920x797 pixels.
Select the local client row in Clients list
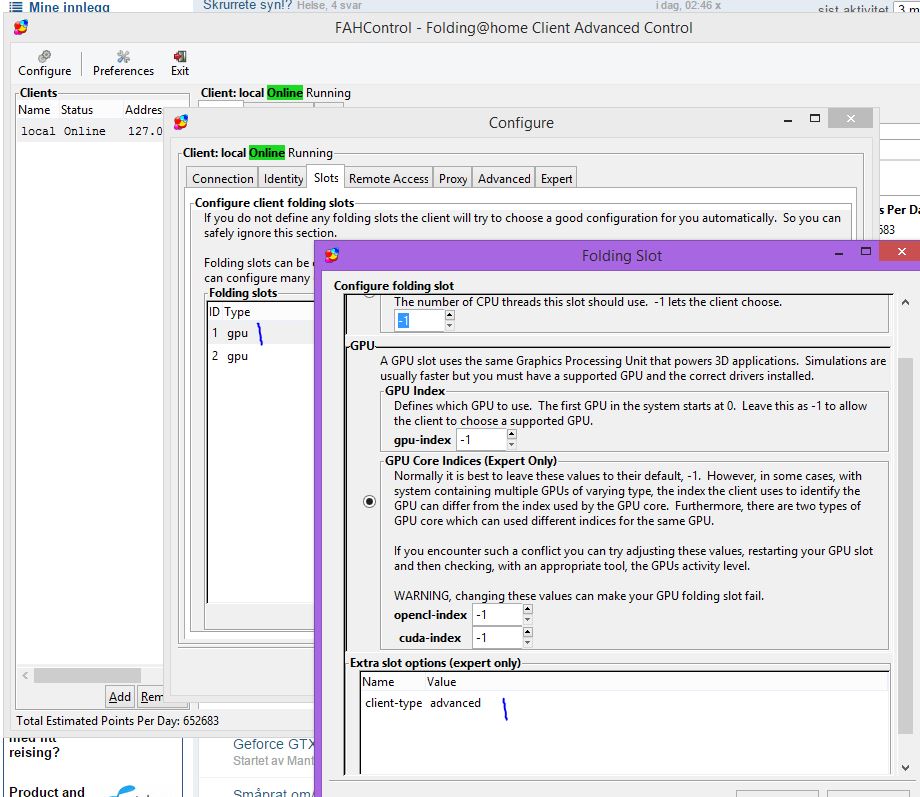pos(91,131)
